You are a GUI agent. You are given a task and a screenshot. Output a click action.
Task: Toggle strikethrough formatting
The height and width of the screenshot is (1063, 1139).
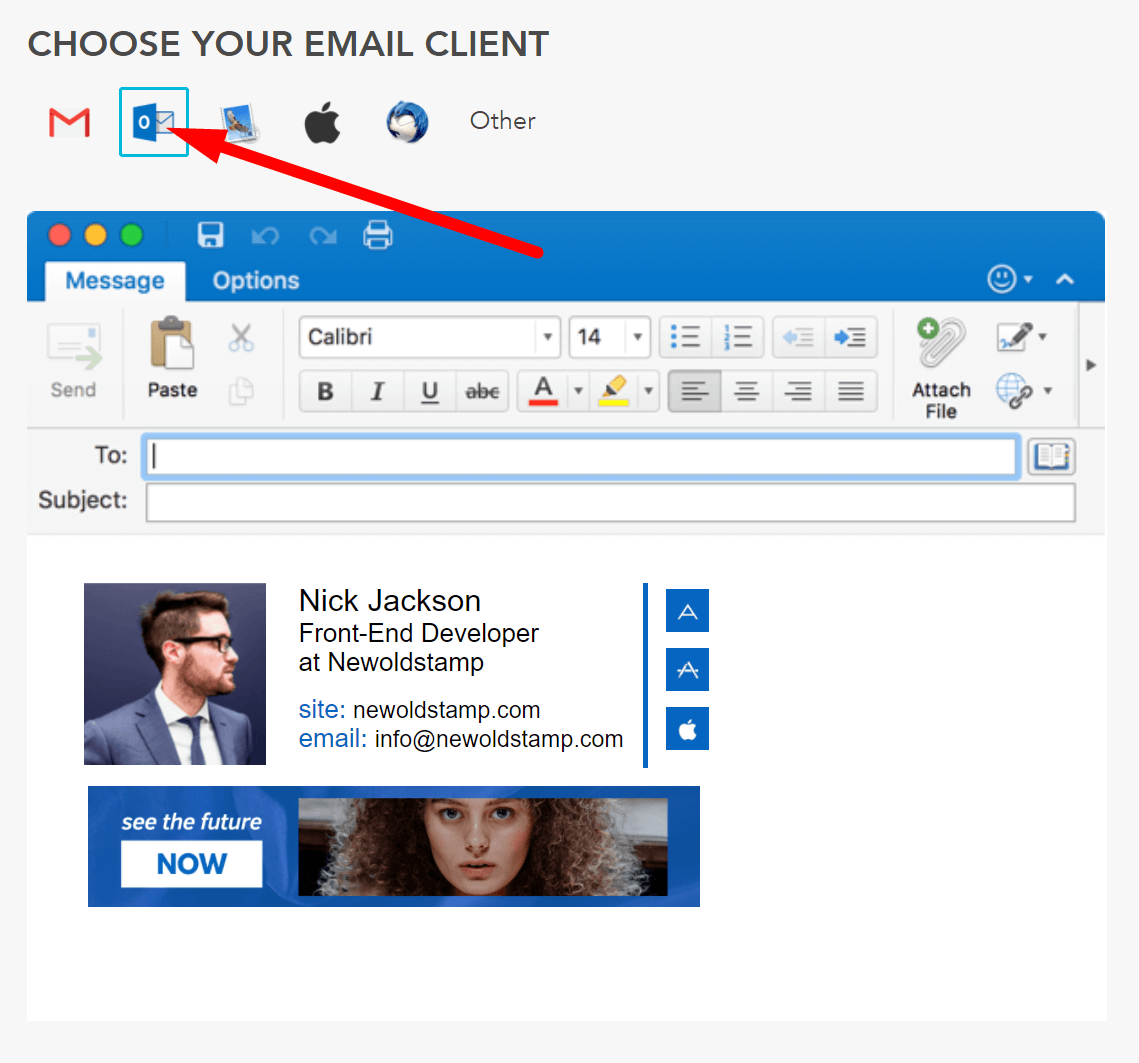(482, 392)
